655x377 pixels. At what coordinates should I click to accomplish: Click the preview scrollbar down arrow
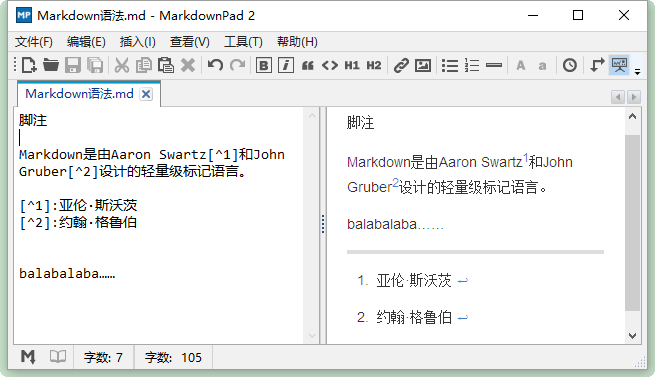click(x=632, y=336)
